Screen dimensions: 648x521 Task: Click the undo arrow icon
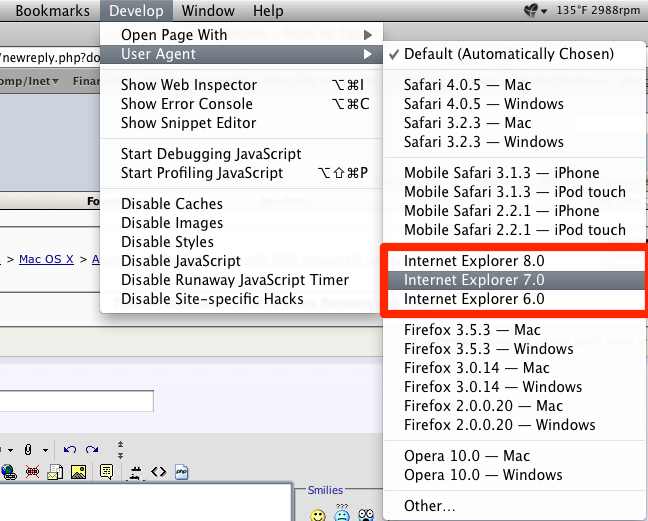coord(70,450)
